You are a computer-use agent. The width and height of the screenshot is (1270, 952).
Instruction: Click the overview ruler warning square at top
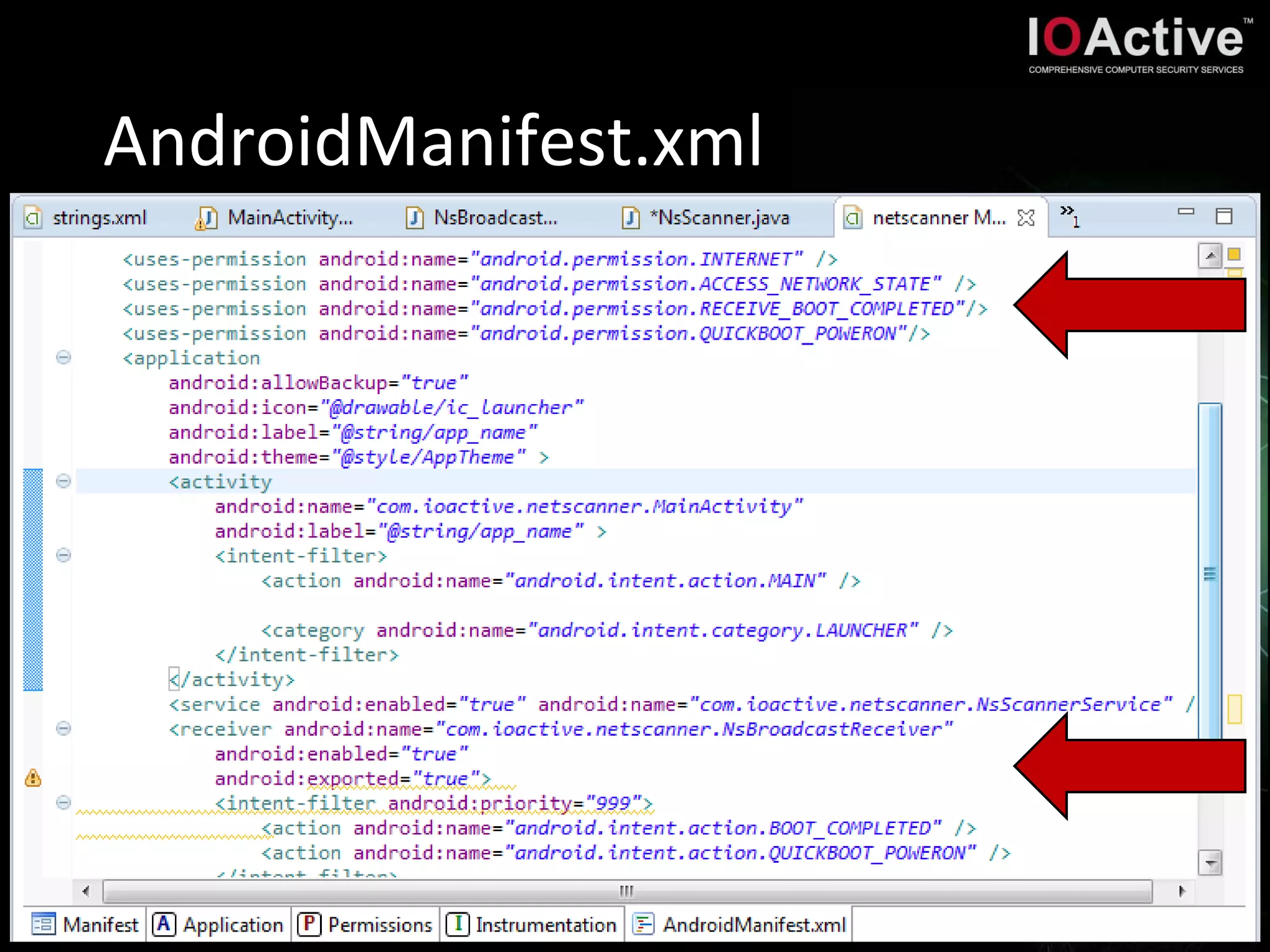[1234, 254]
